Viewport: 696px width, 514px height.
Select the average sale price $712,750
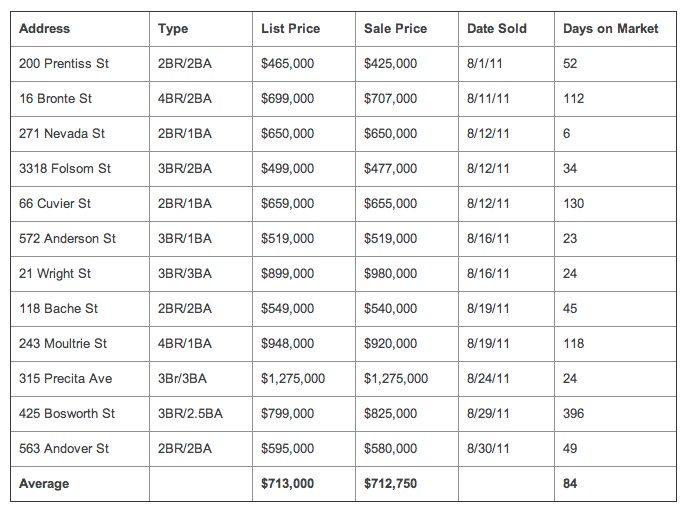click(391, 484)
